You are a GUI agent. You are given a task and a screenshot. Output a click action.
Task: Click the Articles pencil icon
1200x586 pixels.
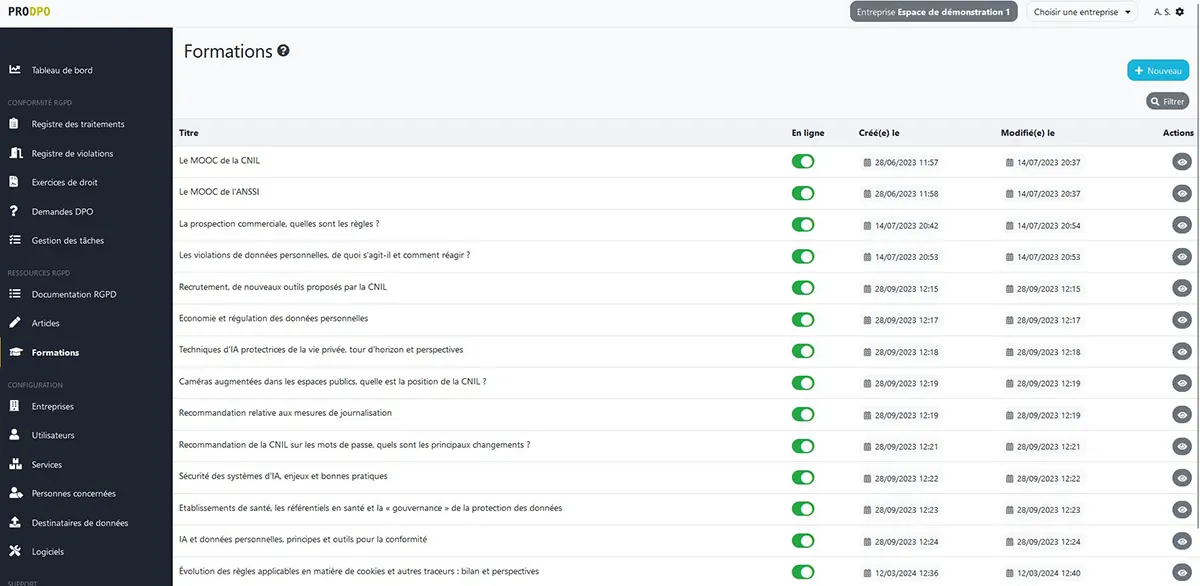15,323
